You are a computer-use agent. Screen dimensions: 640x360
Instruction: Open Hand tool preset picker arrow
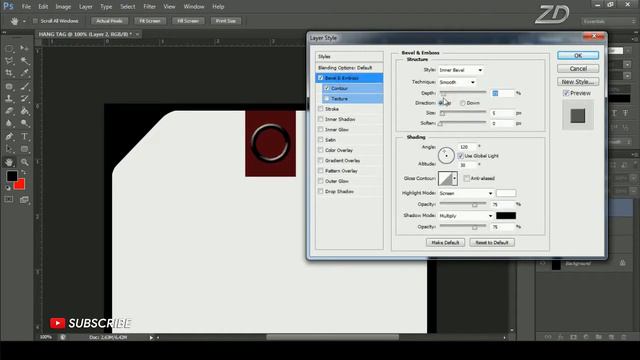24,21
